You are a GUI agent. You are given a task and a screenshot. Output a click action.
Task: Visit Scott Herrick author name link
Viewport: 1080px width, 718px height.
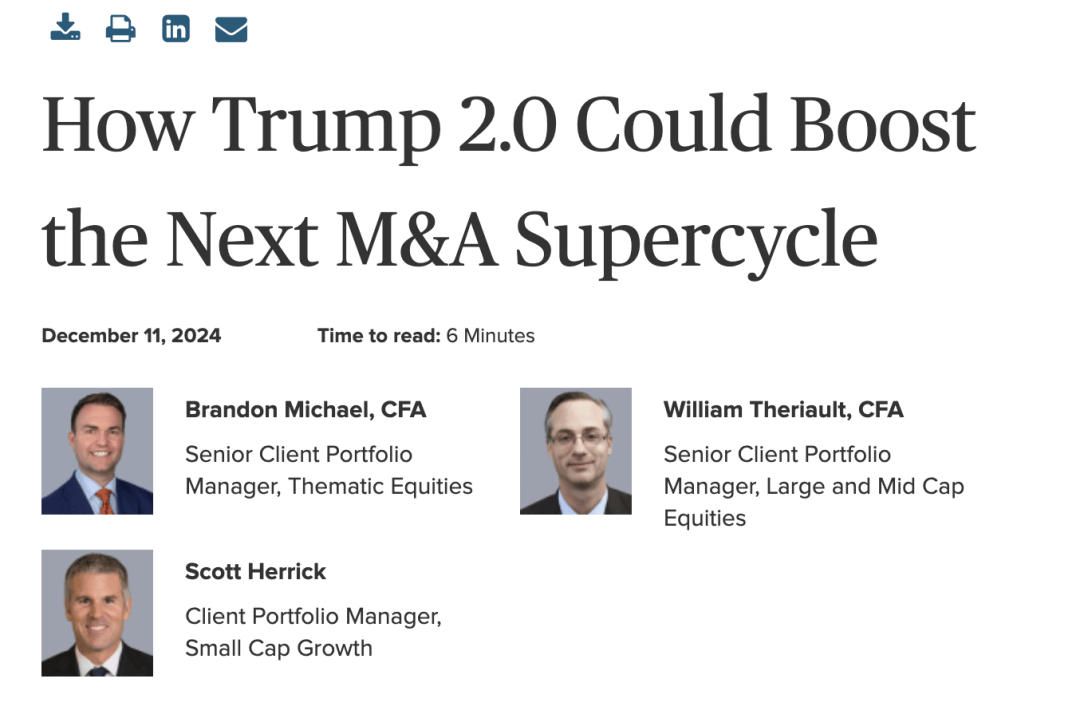point(256,571)
